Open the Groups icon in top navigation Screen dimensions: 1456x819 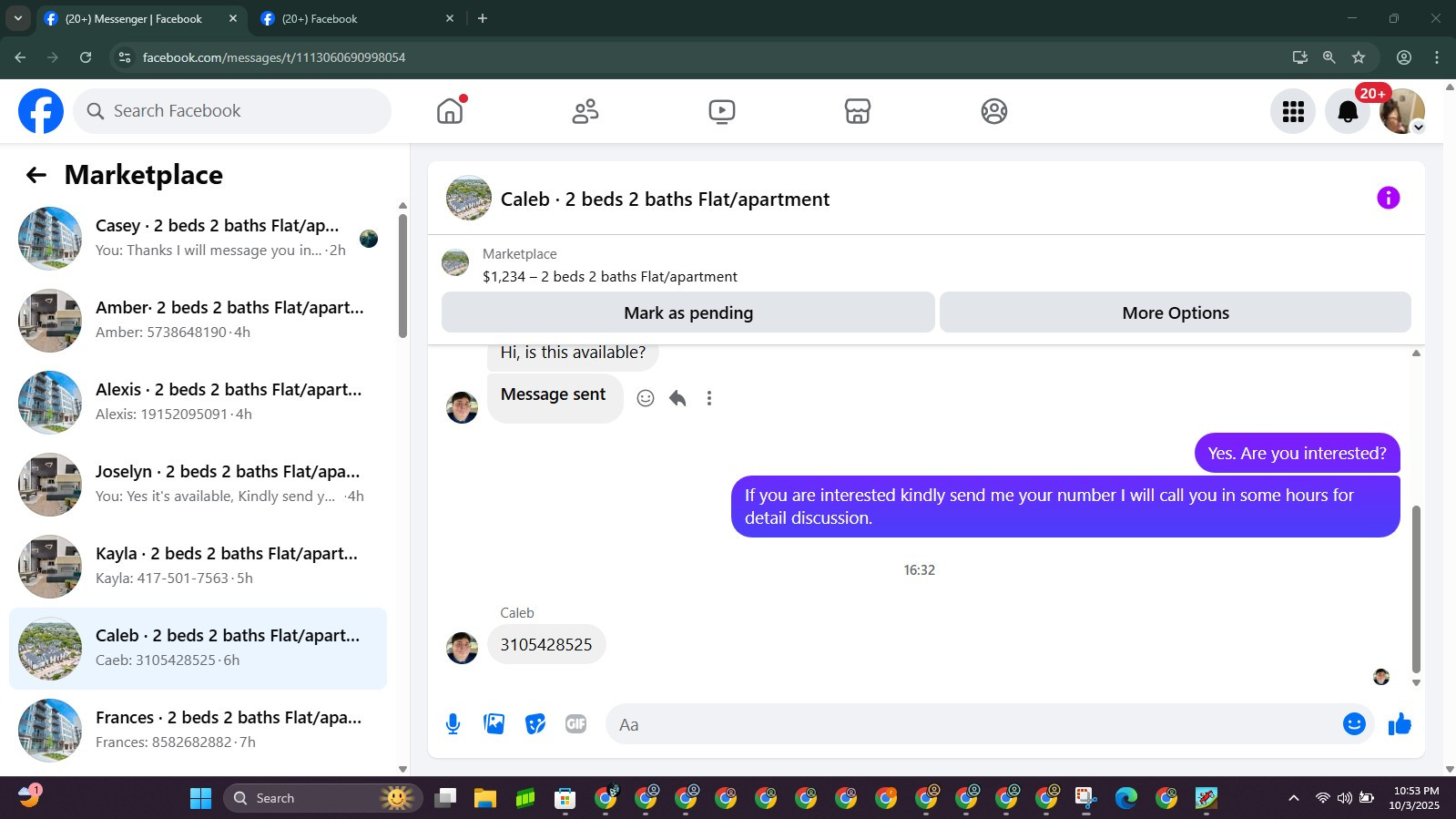[x=994, y=111]
